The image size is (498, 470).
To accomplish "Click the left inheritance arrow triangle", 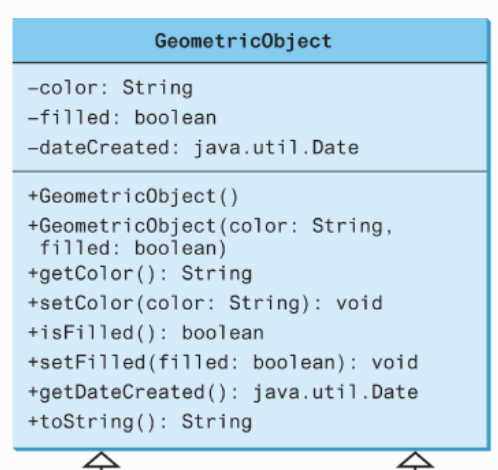I will tap(101, 460).
